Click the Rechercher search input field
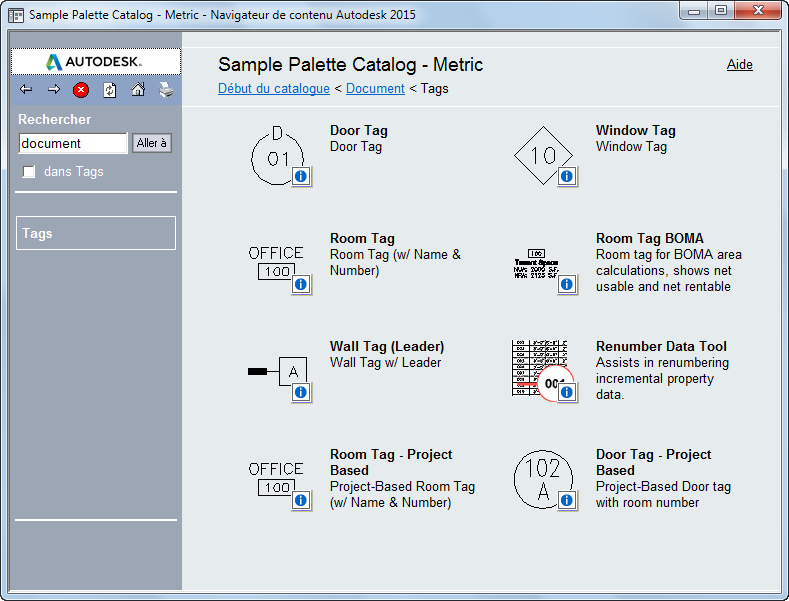789x601 pixels. click(x=73, y=143)
